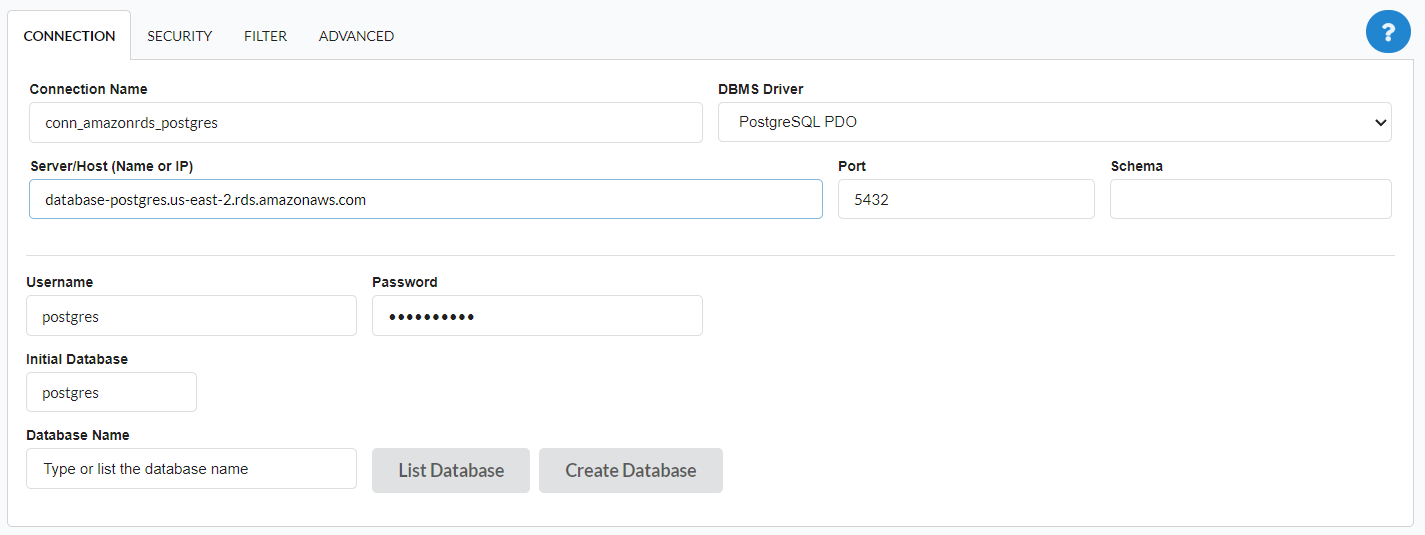Click the empty Schema input field
This screenshot has width=1425, height=535.
(1250, 199)
